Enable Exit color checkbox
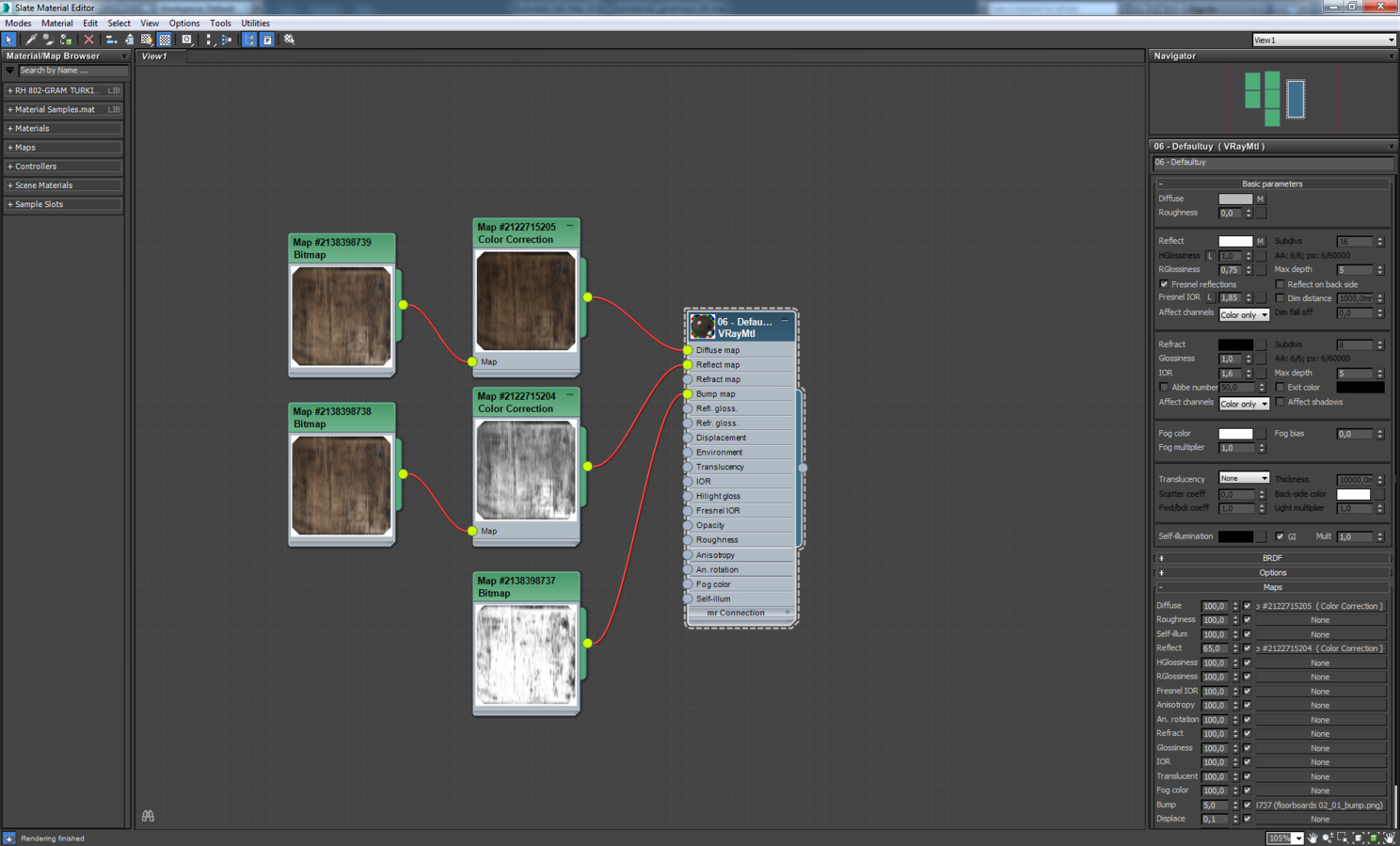Viewport: 1400px width, 846px height. pyautogui.click(x=1280, y=388)
